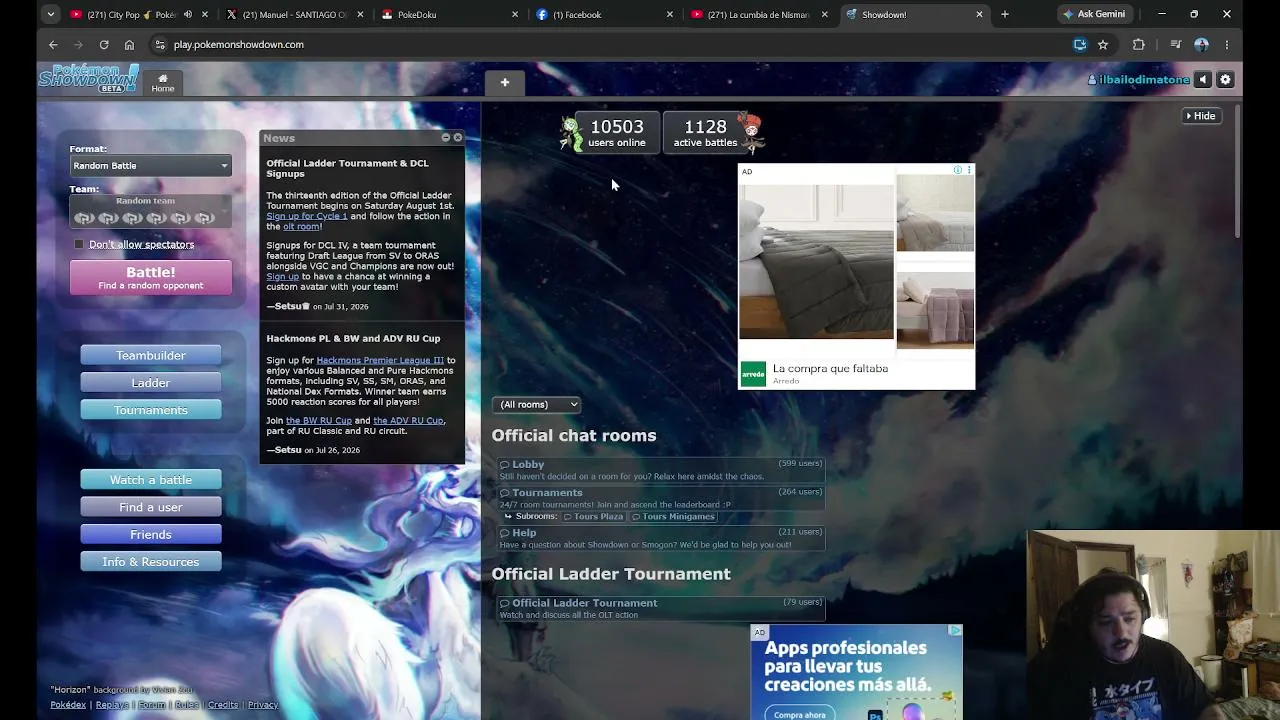1280x720 pixels.
Task: Follow the Sign up for Cycle 1 link
Action: [x=307, y=216]
